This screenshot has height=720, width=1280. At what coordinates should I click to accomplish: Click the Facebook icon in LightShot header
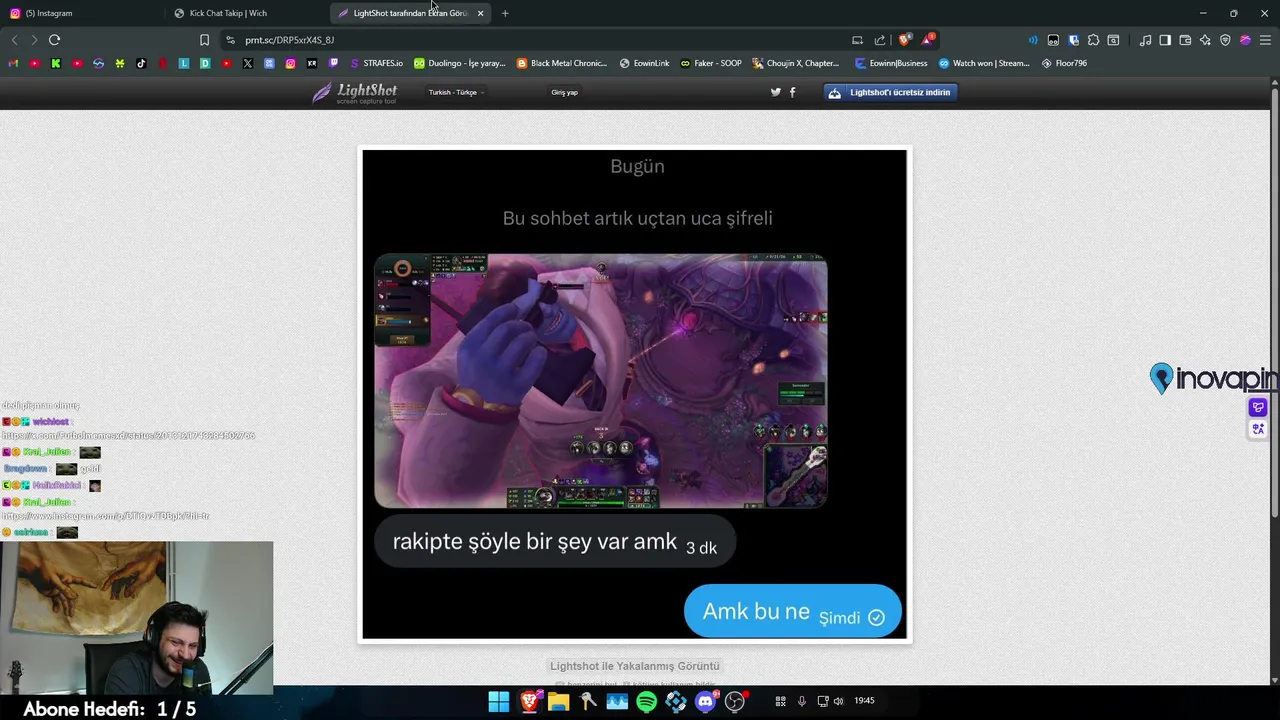(793, 92)
